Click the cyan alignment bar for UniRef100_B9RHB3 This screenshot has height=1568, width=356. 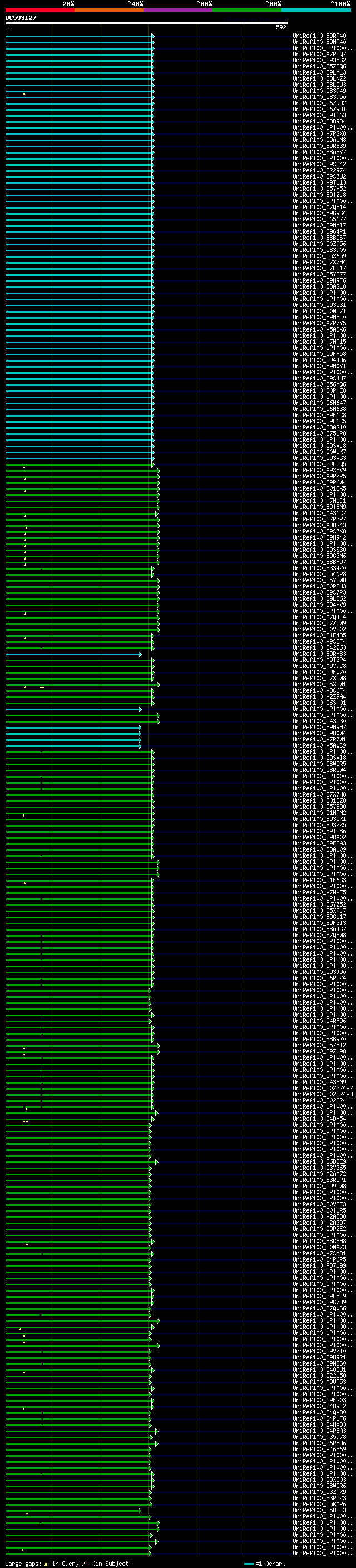(73, 654)
